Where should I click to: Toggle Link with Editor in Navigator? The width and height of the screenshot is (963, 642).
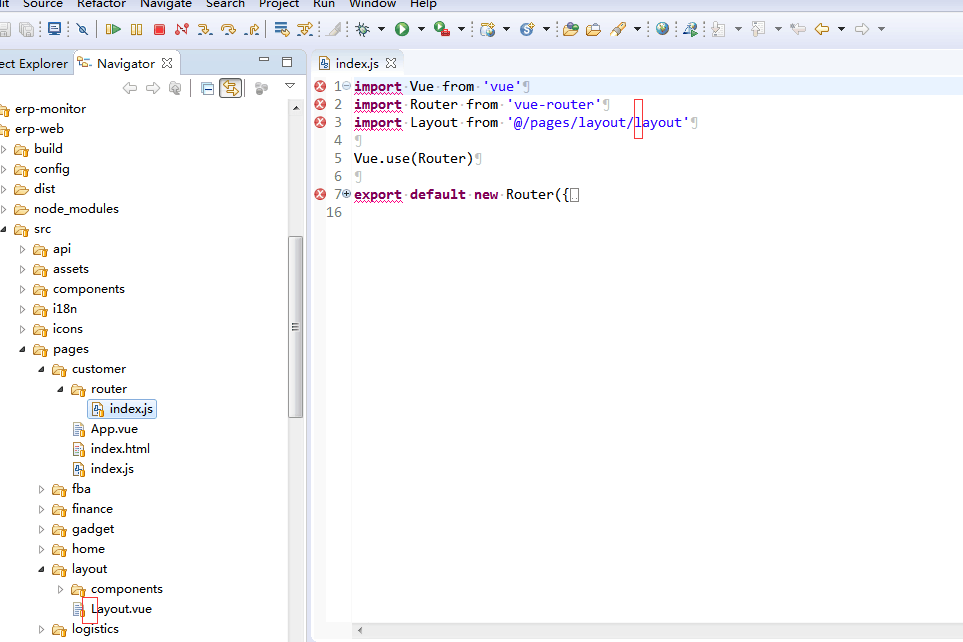point(231,88)
